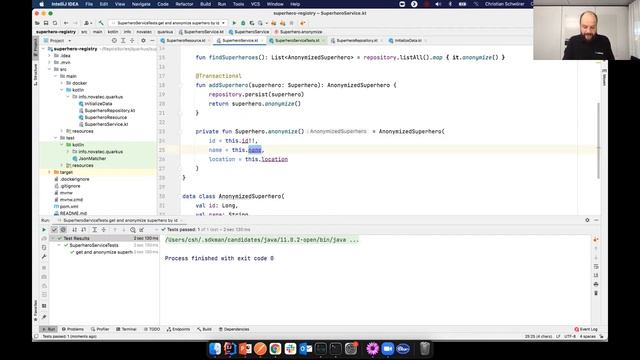Viewport: 640px width, 360px height.
Task: Clear console output with trash icon
Action: coord(596,293)
